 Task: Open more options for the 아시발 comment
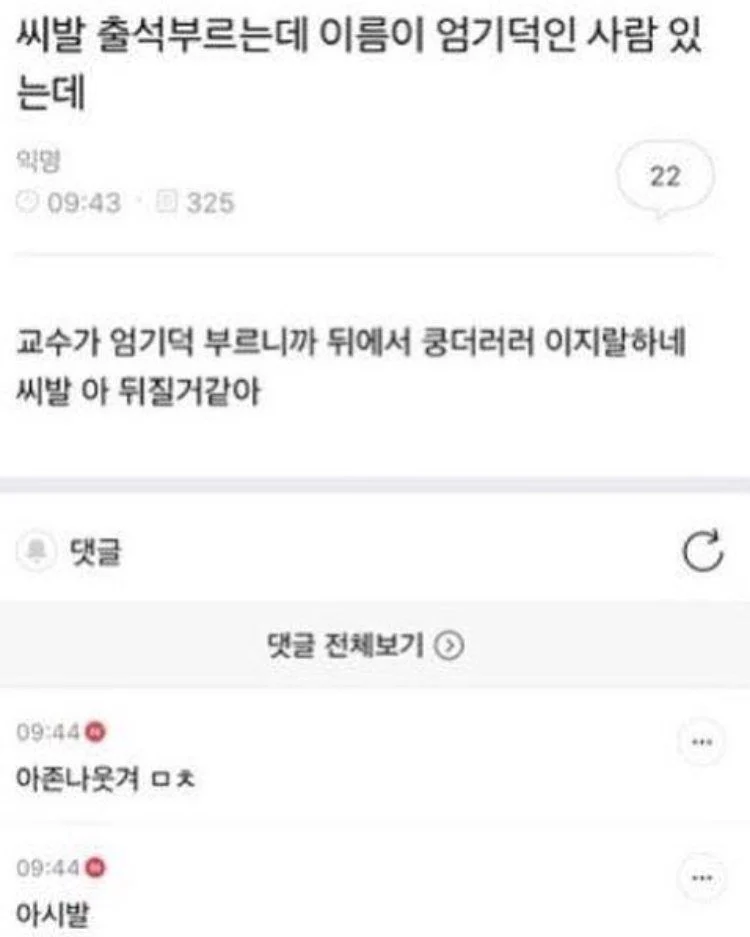pyautogui.click(x=702, y=877)
